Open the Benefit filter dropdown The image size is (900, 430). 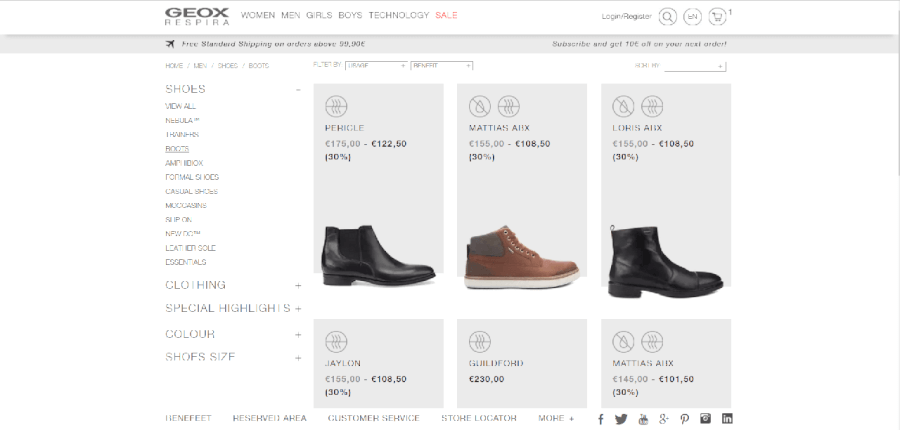coord(441,65)
